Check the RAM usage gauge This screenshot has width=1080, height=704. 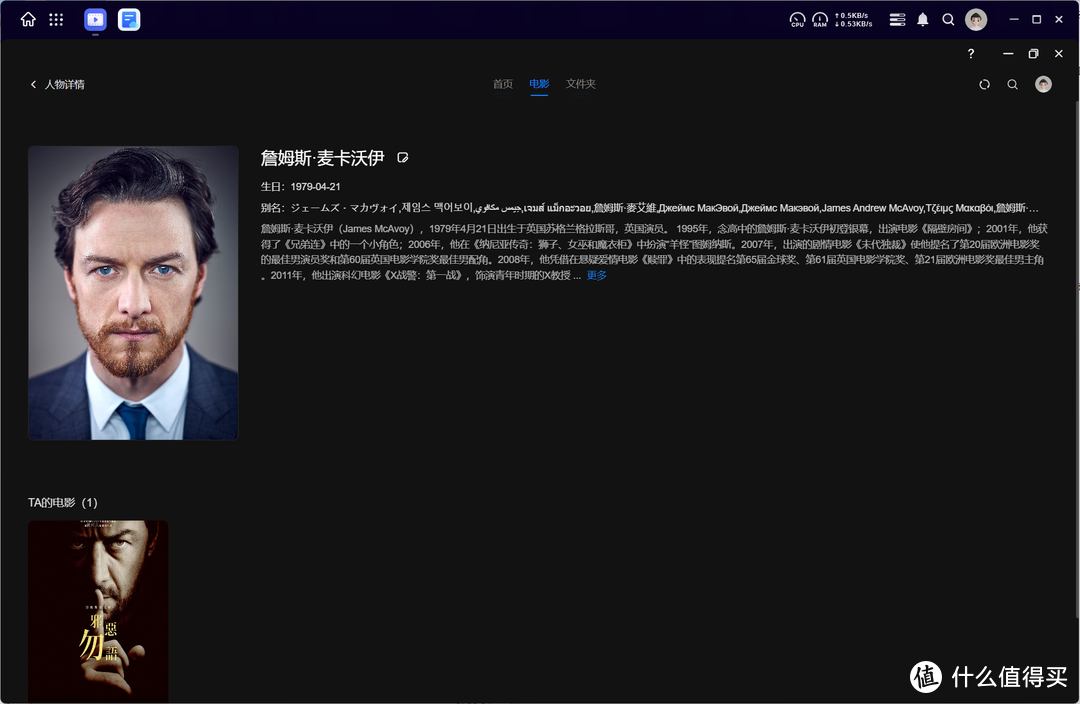(821, 19)
